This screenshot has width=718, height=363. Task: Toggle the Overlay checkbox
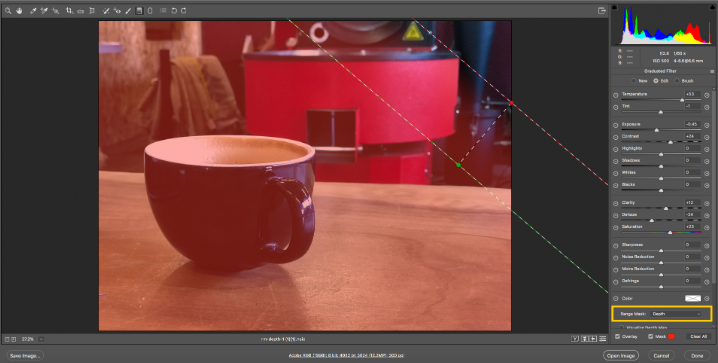pyautogui.click(x=618, y=336)
